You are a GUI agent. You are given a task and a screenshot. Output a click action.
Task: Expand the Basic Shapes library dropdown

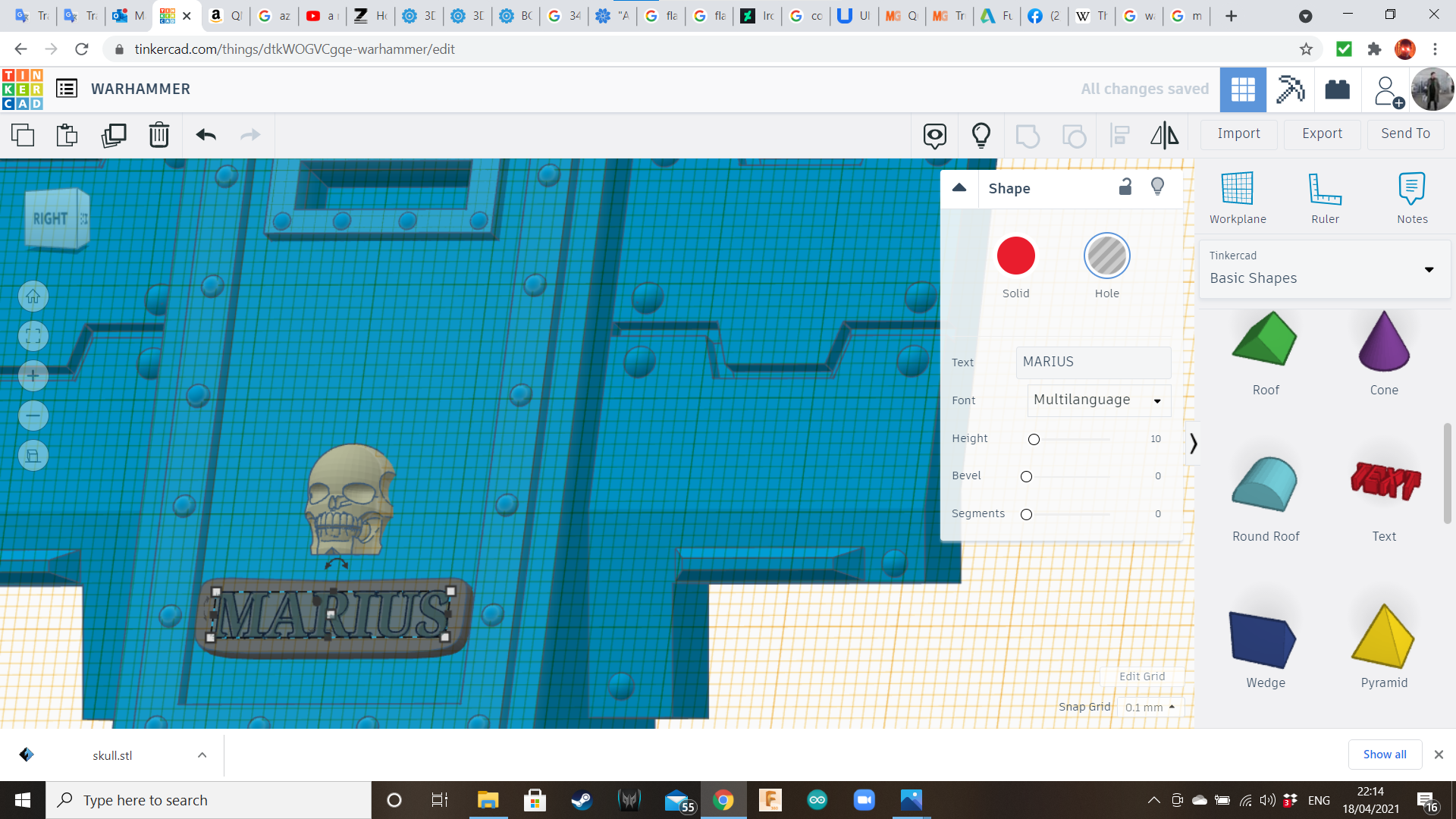click(1324, 269)
